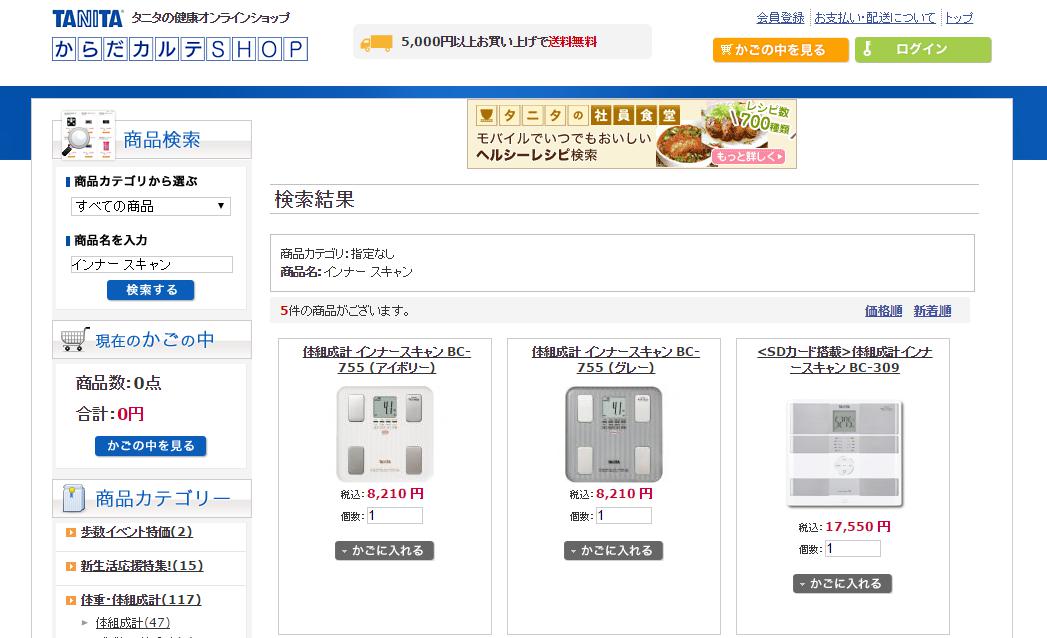Open the 新生活応援特集!(15) category
1047x638 pixels.
coord(141,566)
